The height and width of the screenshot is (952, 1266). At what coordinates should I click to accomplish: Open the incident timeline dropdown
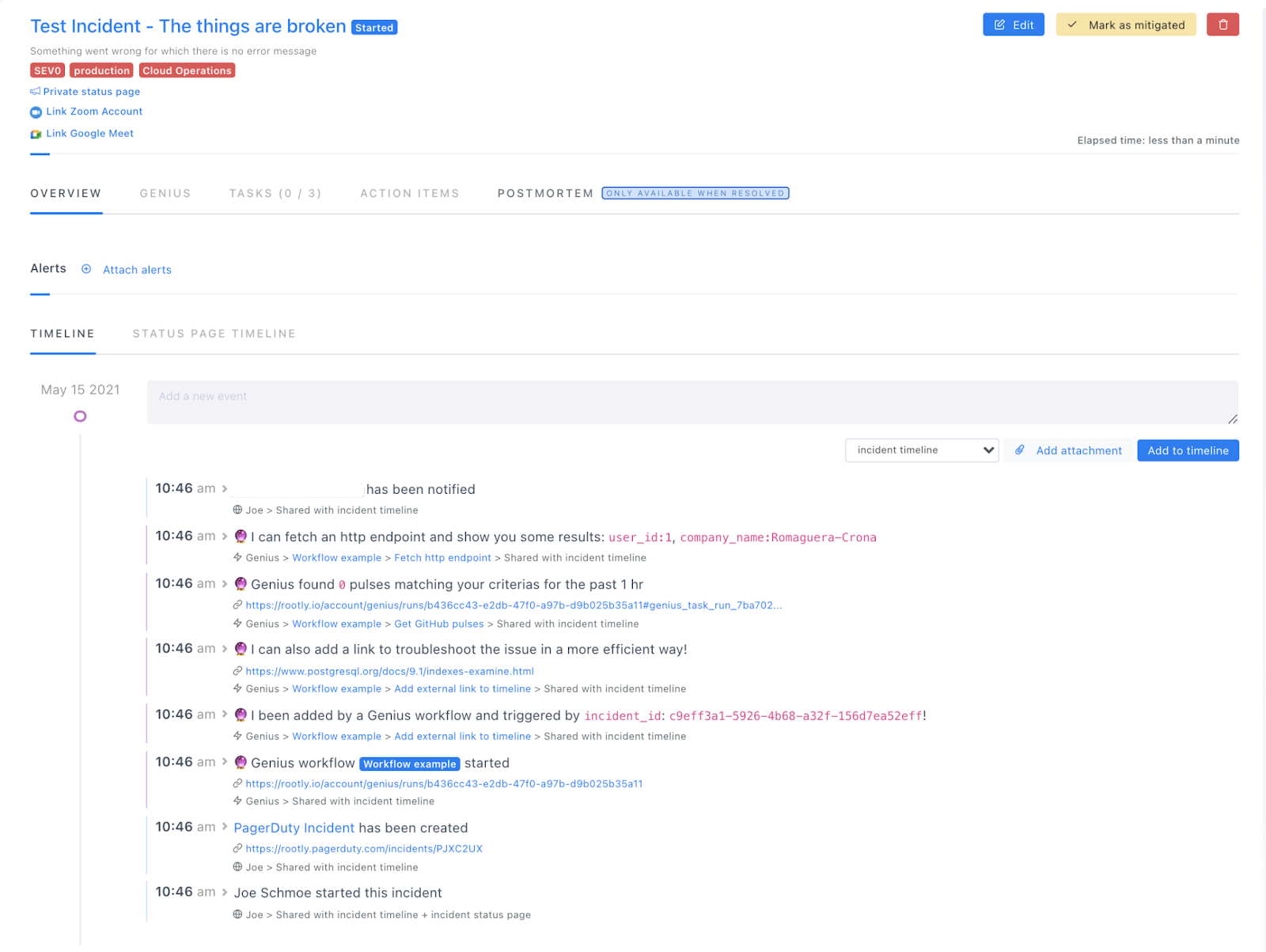click(x=922, y=450)
